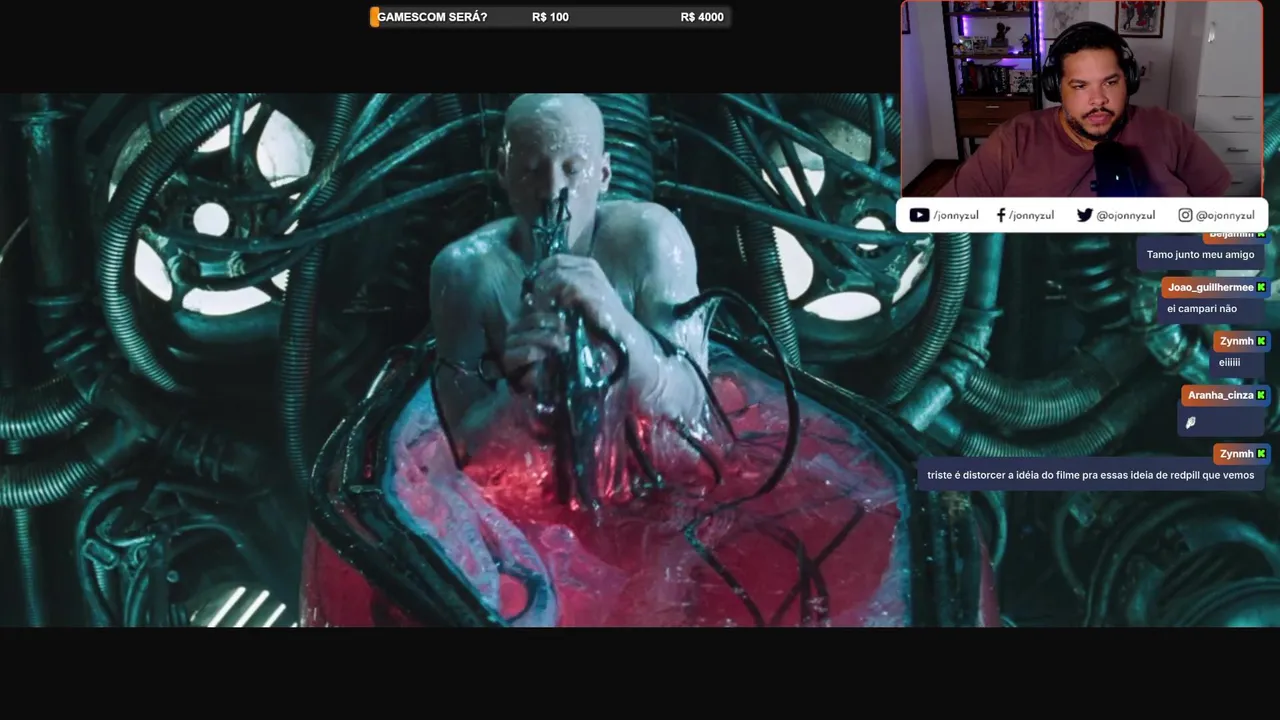Click the '/jonnyzul' YouTube handle text
Image resolution: width=1280 pixels, height=720 pixels.
click(x=956, y=215)
